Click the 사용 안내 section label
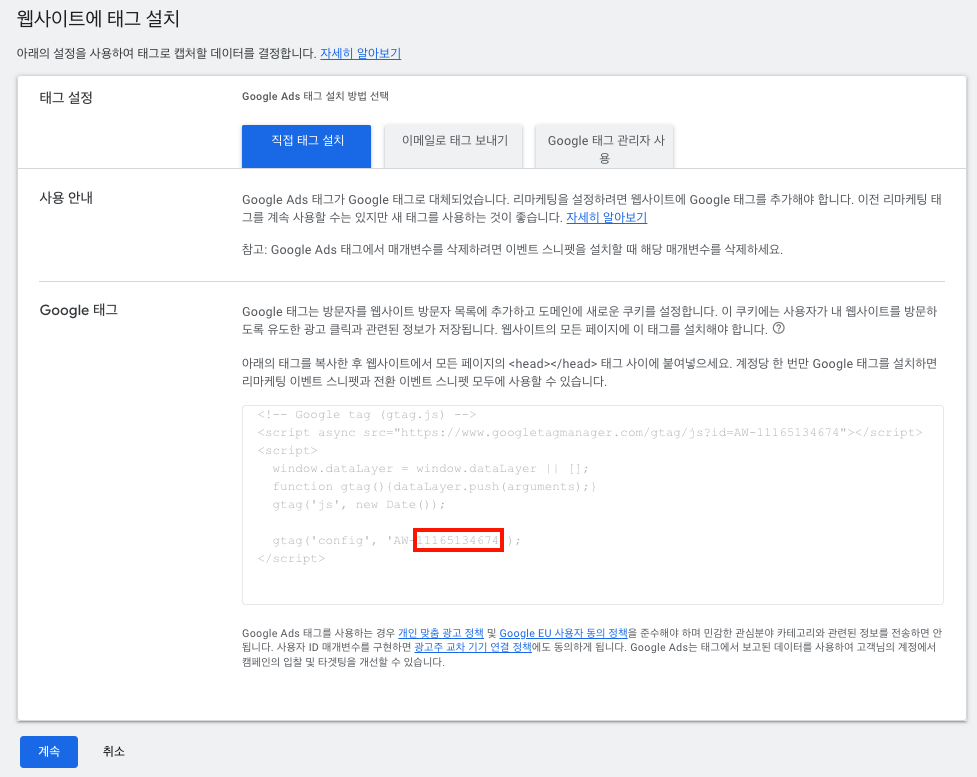The height and width of the screenshot is (777, 977). (x=66, y=198)
